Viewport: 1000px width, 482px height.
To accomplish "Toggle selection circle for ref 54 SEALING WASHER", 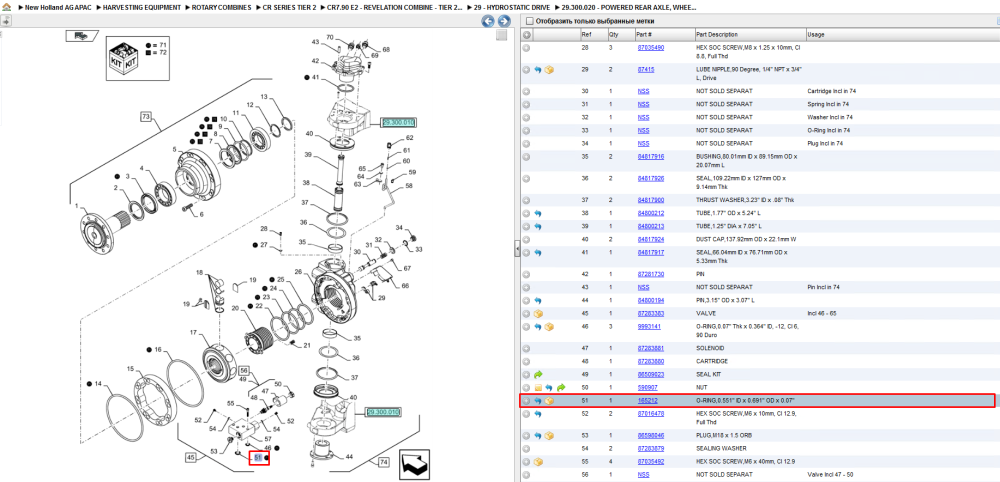I will pyautogui.click(x=526, y=449).
